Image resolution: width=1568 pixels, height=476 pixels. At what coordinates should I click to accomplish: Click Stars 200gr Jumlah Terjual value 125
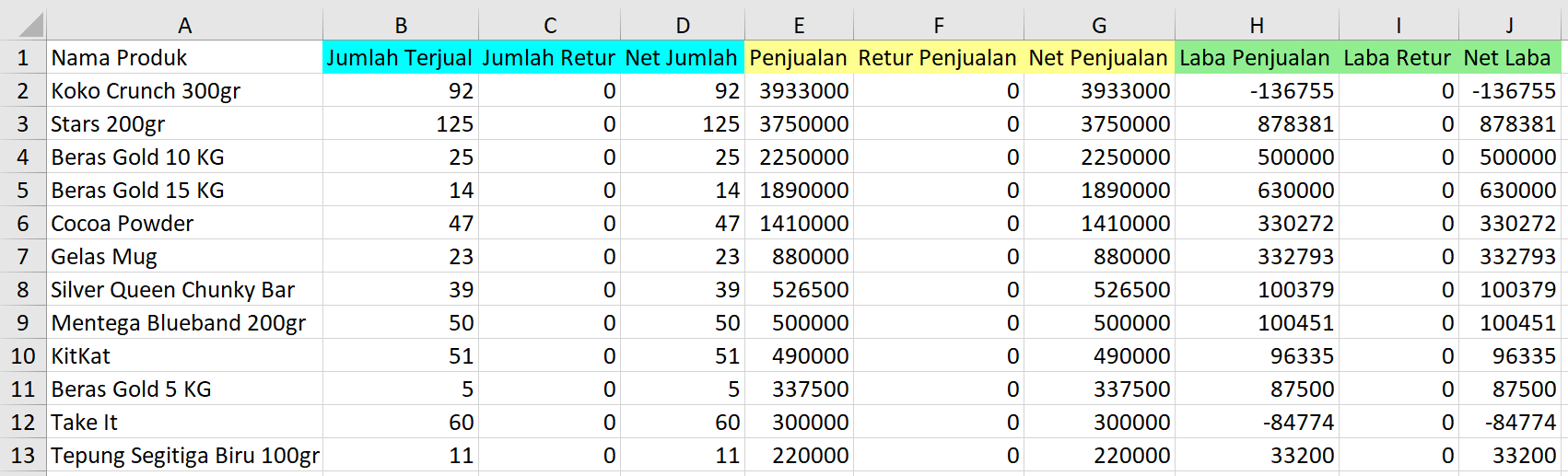pyautogui.click(x=400, y=124)
